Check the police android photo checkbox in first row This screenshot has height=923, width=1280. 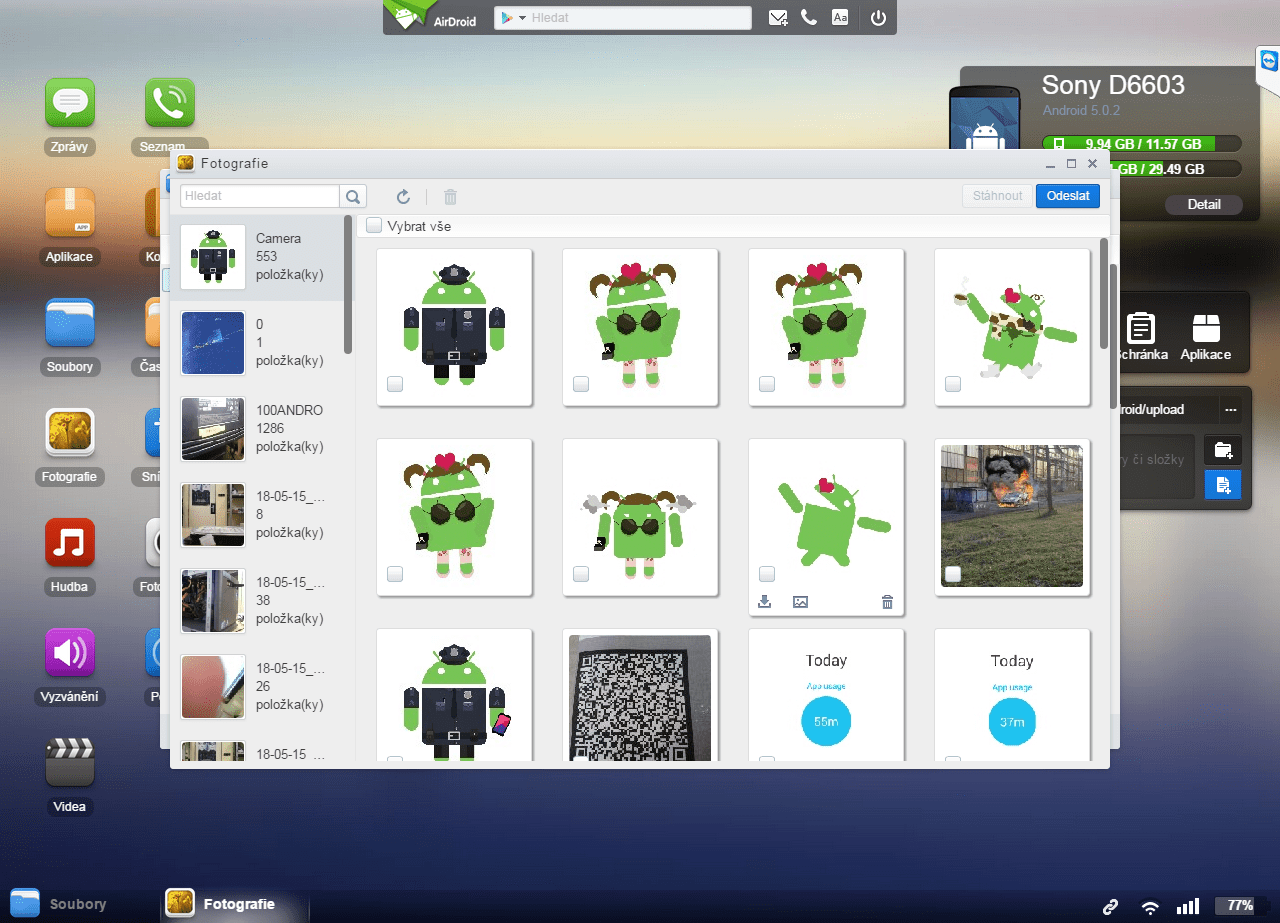click(x=395, y=384)
